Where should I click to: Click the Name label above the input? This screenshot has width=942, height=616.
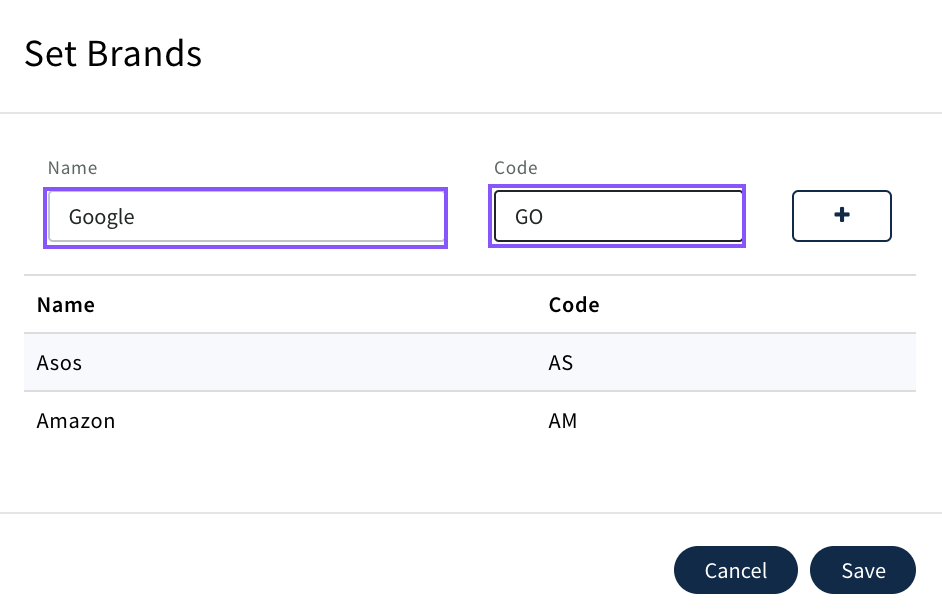coord(72,168)
